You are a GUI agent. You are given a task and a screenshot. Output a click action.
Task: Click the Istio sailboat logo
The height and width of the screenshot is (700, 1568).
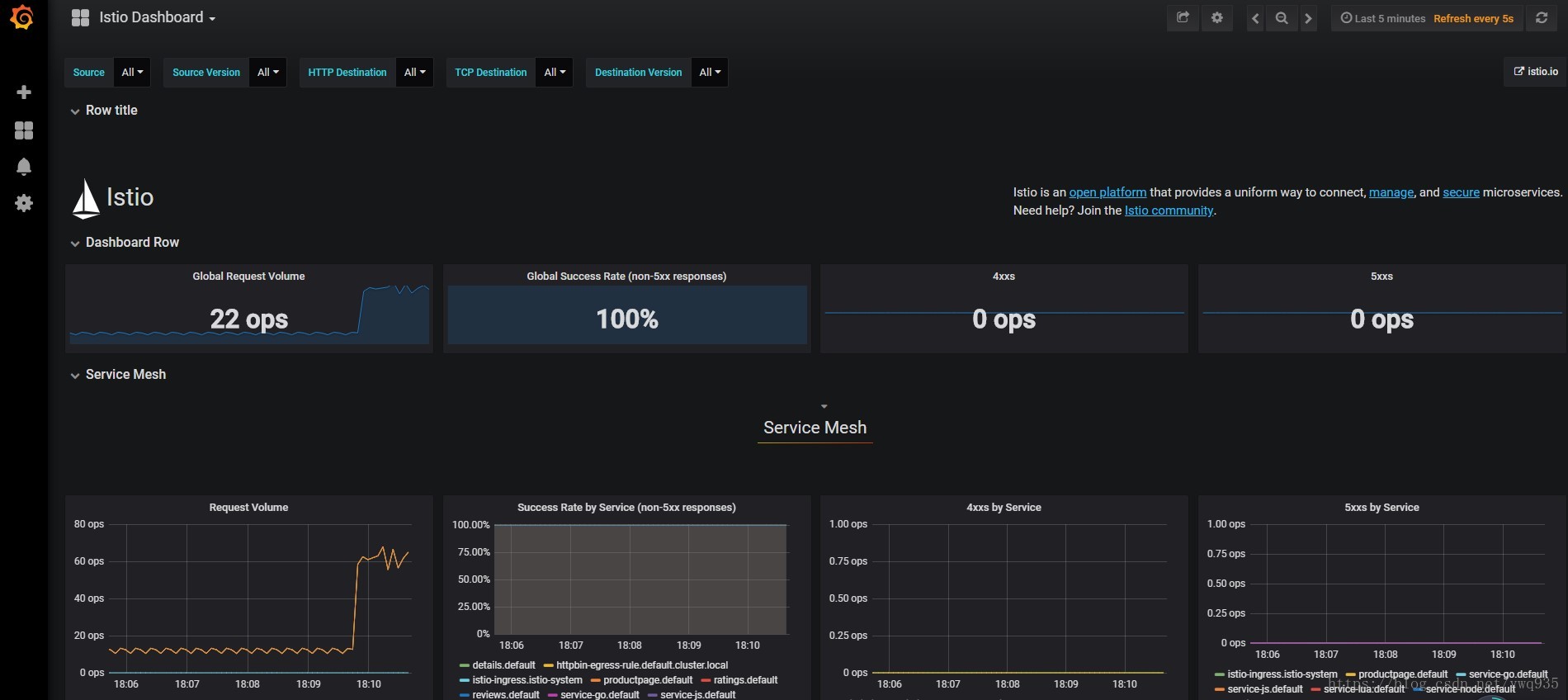(x=86, y=199)
